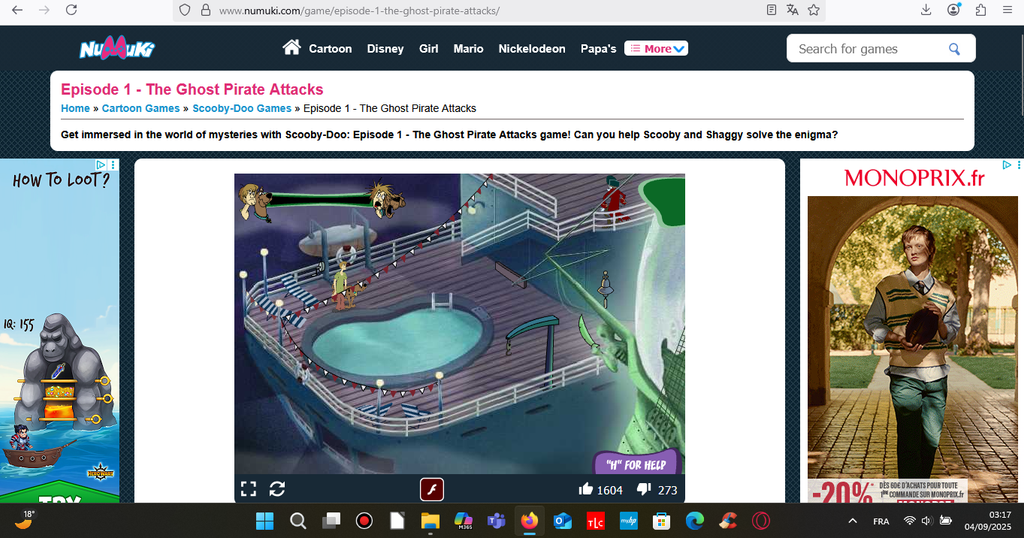The image size is (1024, 538).
Task: Open the Firefox account icon
Action: pos(953,10)
